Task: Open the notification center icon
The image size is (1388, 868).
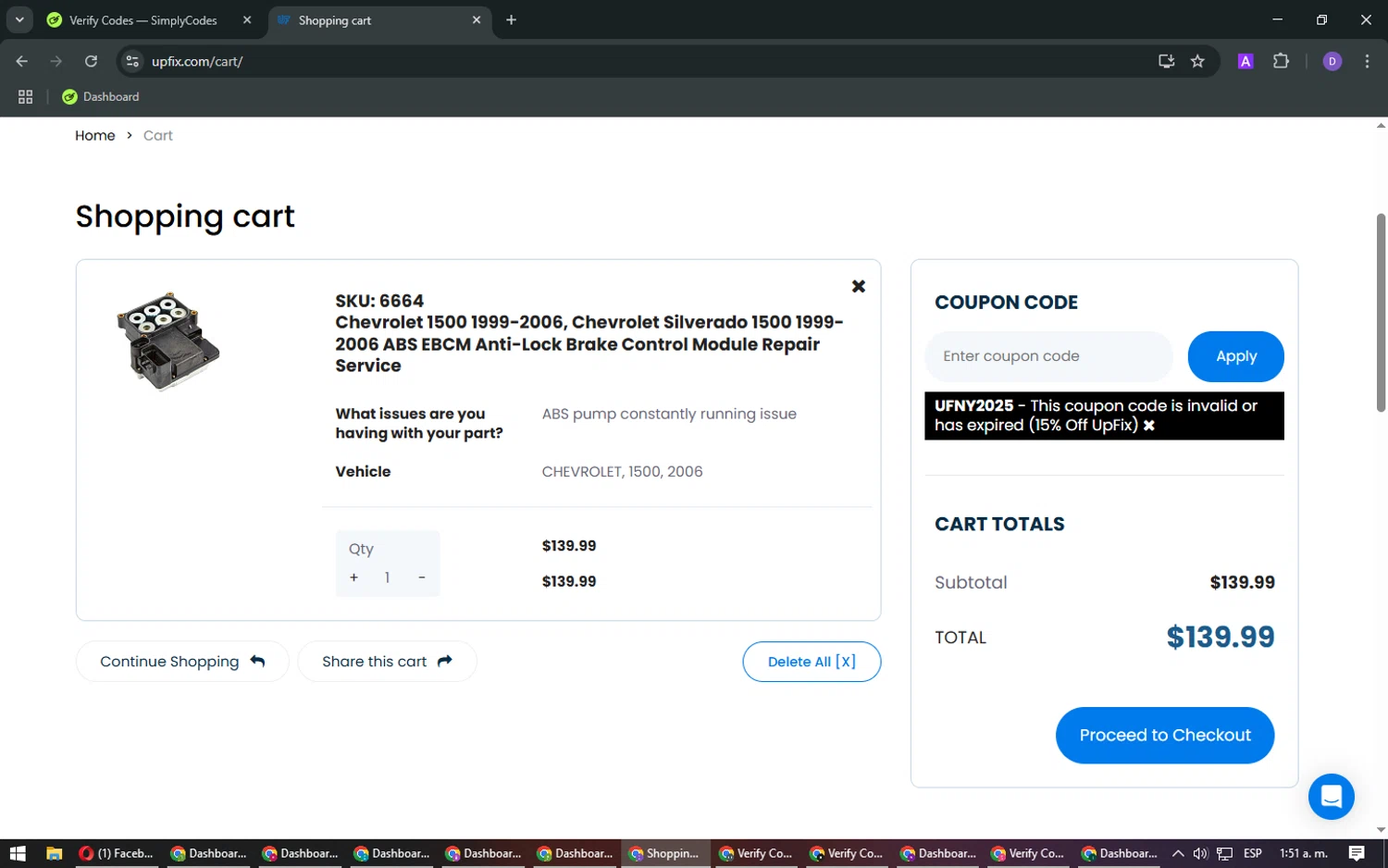Action: (1357, 853)
